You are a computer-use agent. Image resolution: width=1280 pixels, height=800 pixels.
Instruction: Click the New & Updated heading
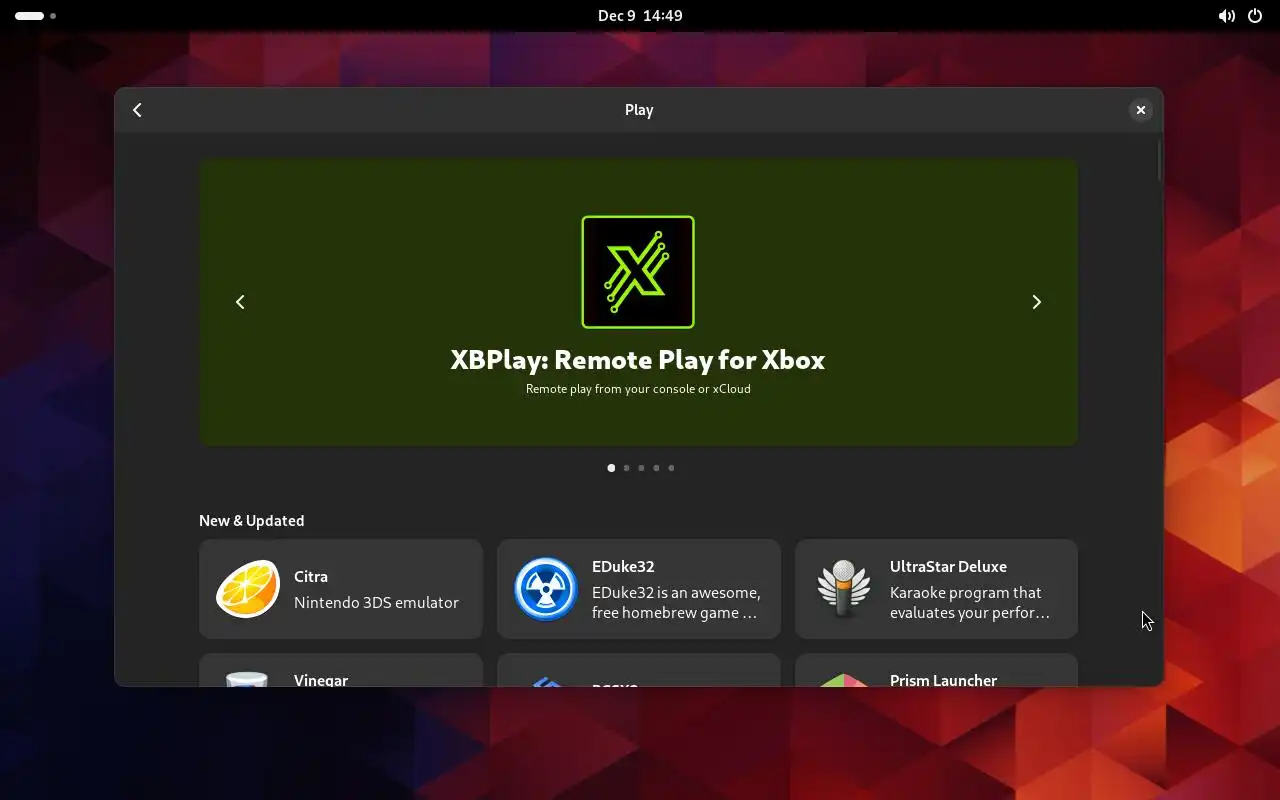point(251,520)
